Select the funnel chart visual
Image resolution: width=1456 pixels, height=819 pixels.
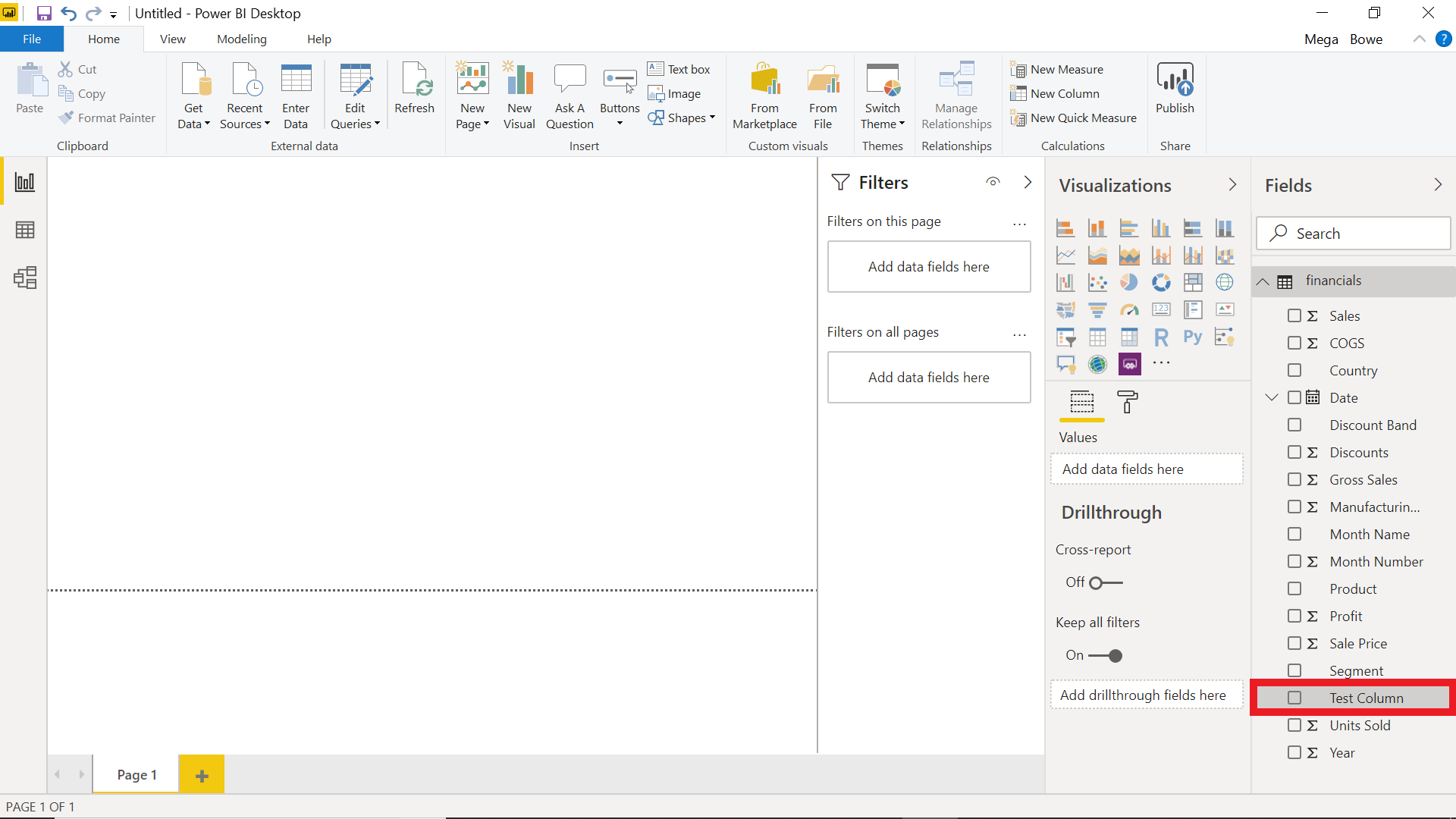tap(1097, 309)
